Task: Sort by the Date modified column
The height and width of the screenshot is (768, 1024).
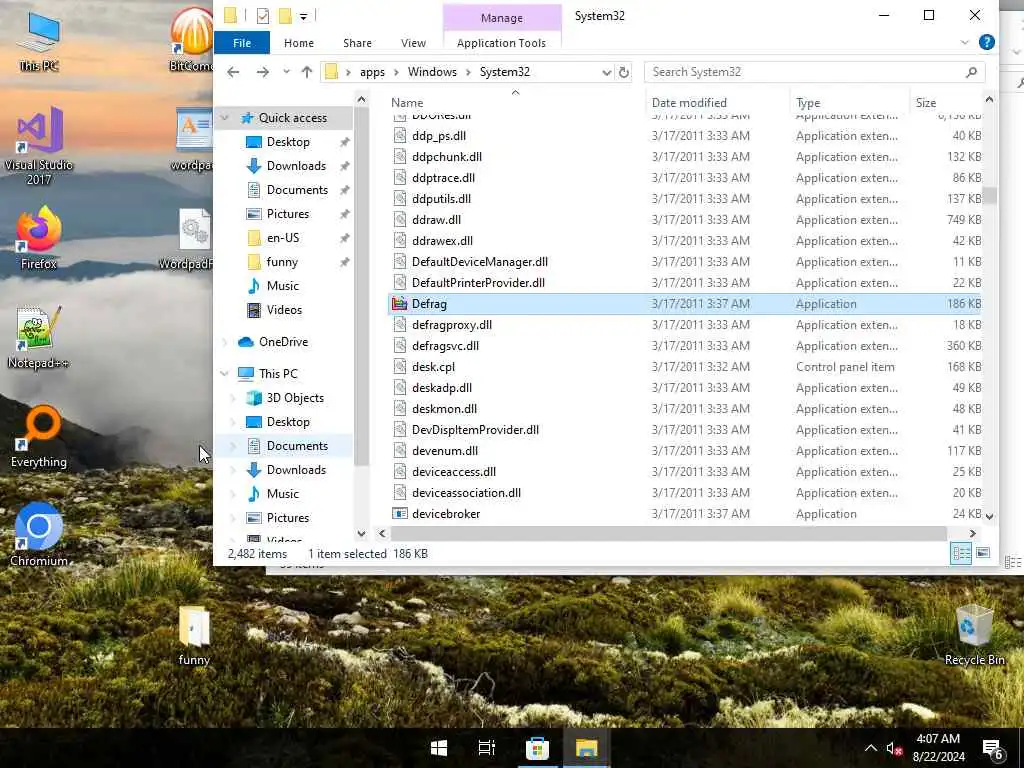Action: point(718,103)
